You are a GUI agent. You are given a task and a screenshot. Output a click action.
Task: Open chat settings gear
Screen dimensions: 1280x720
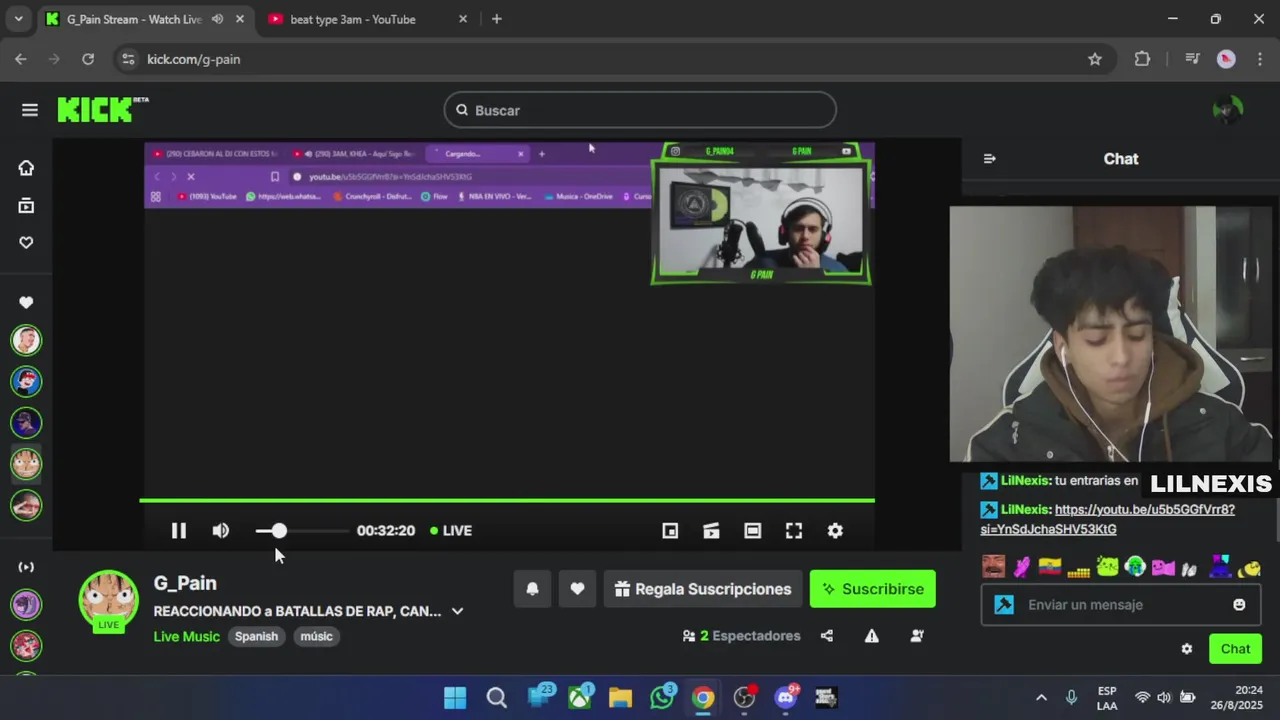tap(1187, 649)
